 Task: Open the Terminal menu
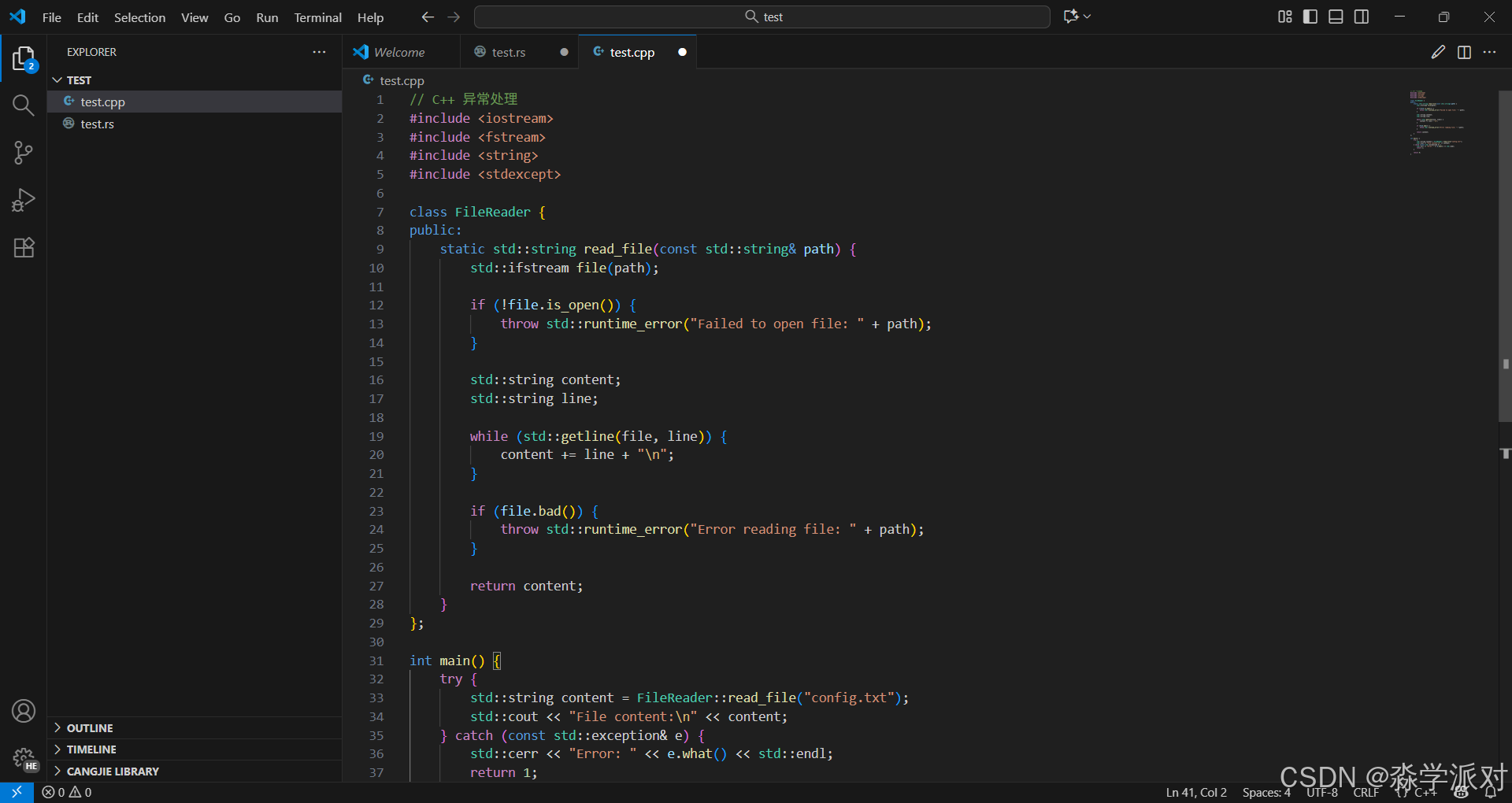(x=317, y=17)
